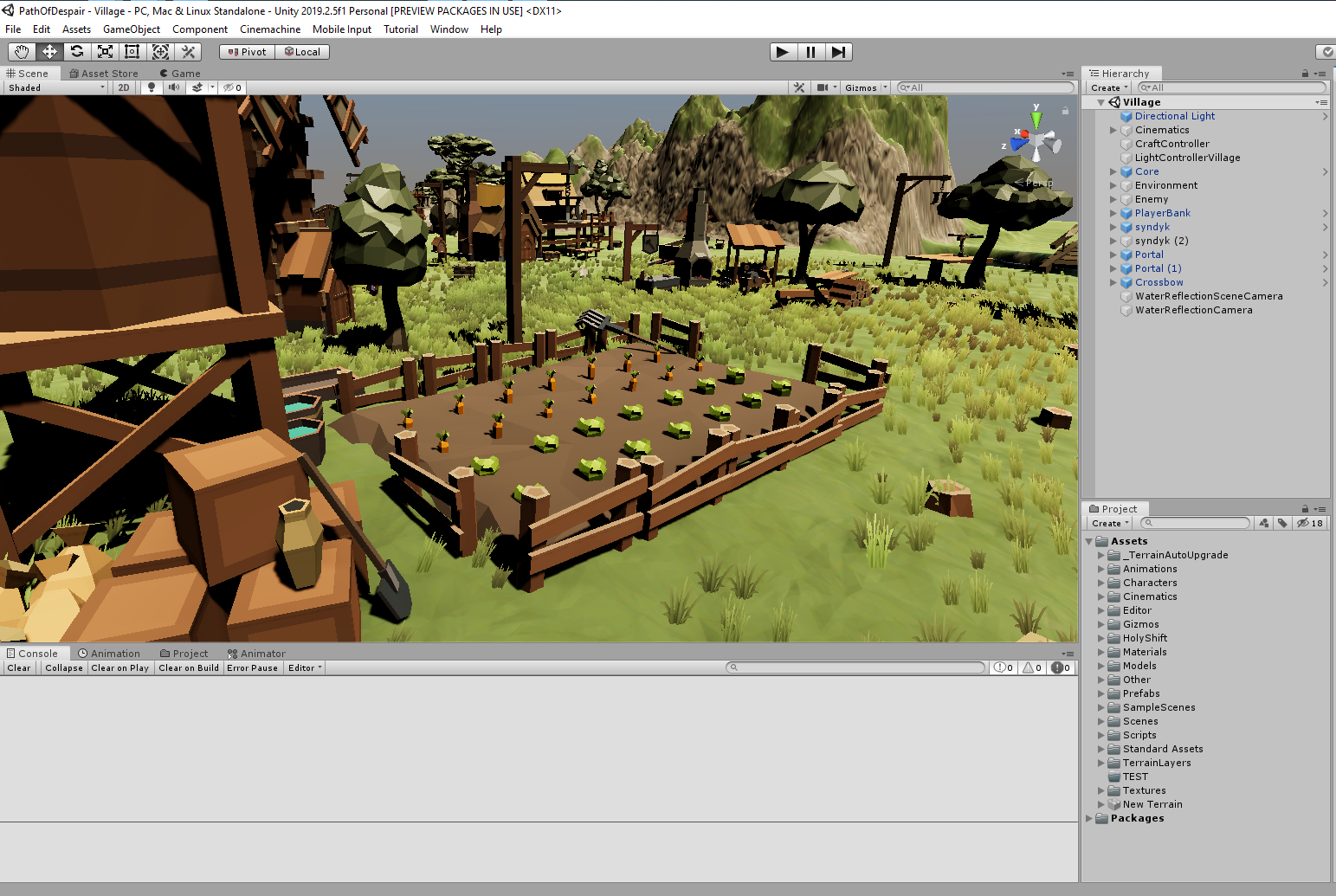Select the Rotate tool
This screenshot has width=1336, height=896.
77,52
